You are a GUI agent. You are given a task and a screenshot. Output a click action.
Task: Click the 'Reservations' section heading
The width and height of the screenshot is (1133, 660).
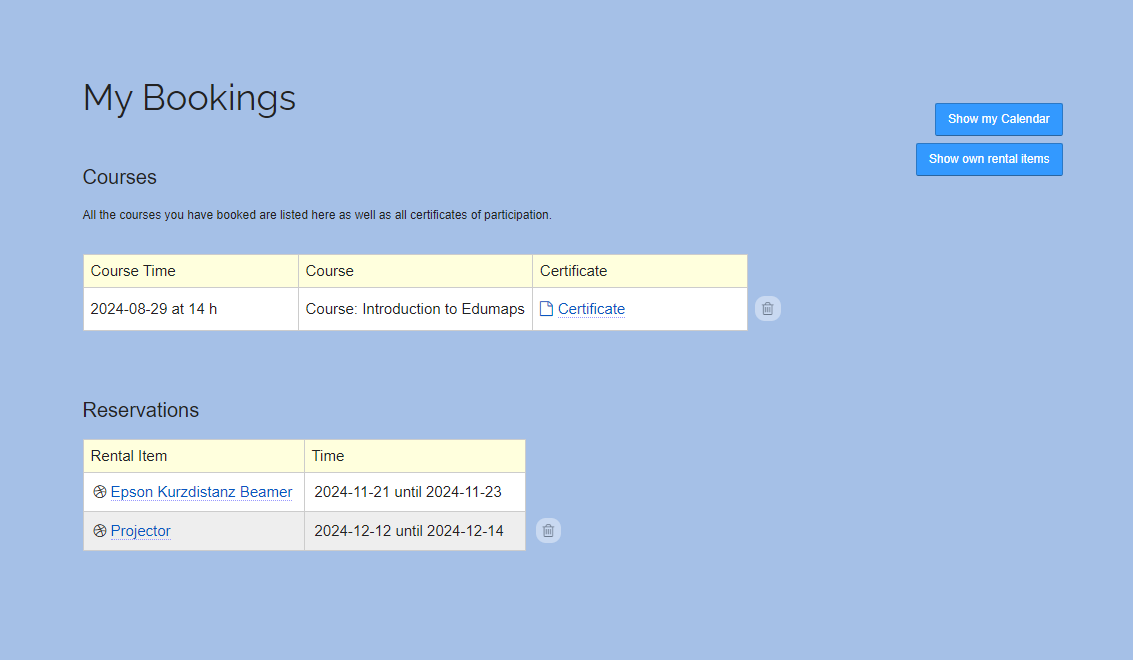coord(141,410)
